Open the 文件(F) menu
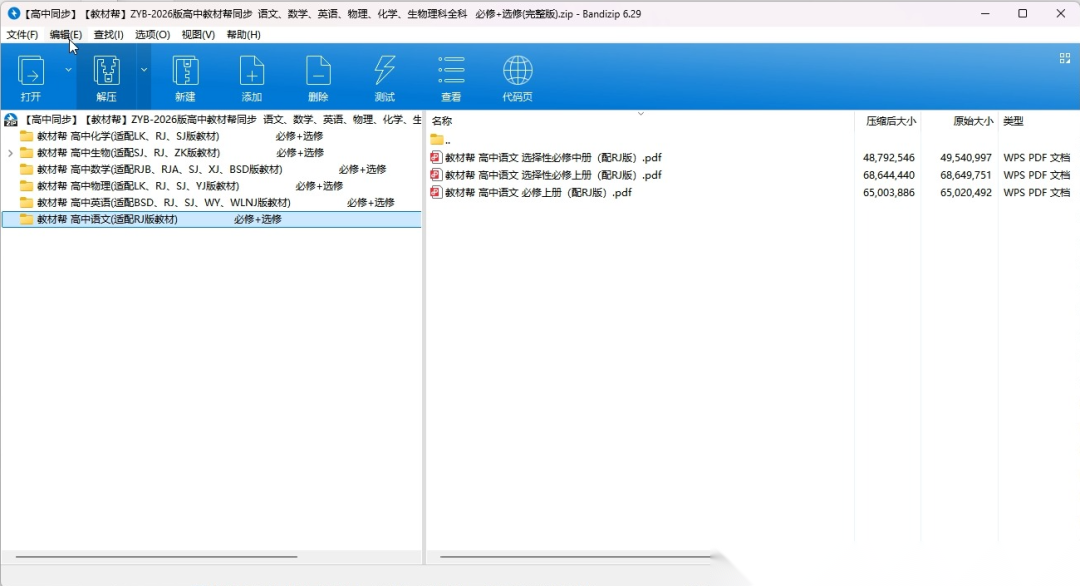Viewport: 1080px width, 586px height. click(22, 35)
